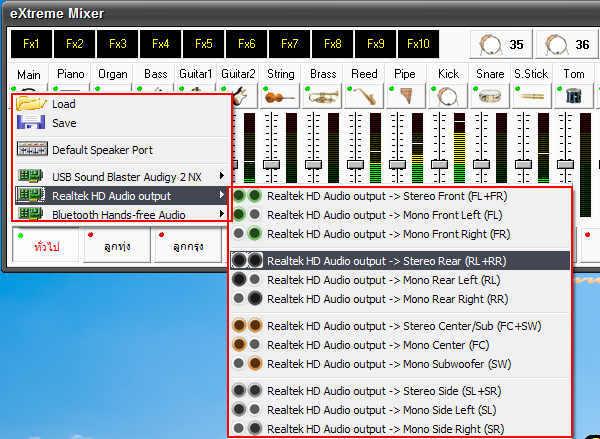This screenshot has height=439, width=600.
Task: Click the Default Speaker Port device icon
Action: point(32,149)
